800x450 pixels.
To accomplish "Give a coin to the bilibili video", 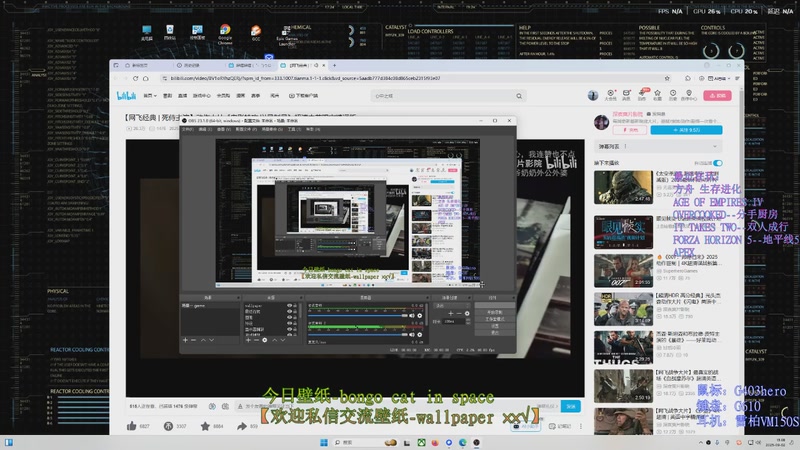I will click(168, 426).
